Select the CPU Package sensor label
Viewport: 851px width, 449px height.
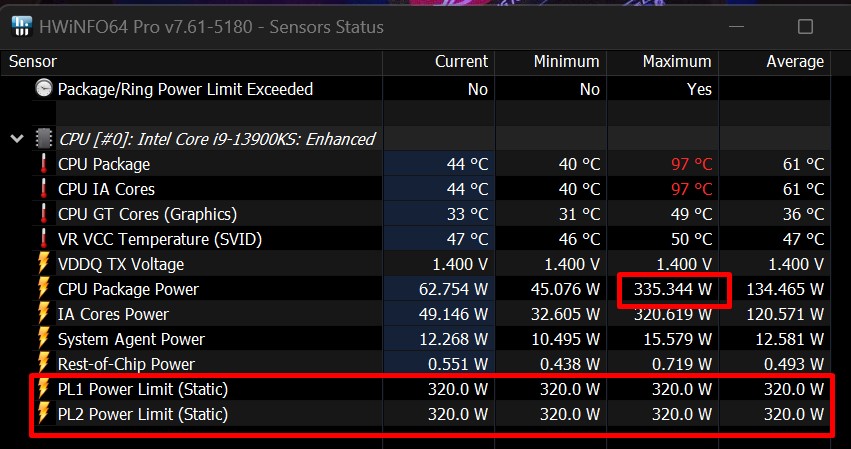pos(104,164)
